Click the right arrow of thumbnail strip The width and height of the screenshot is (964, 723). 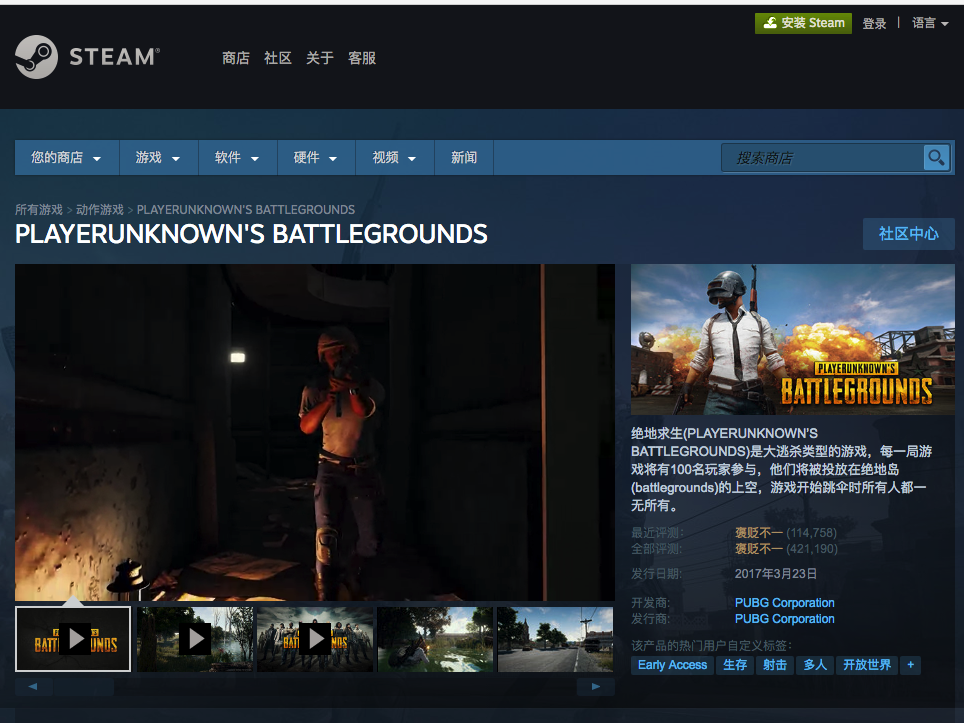596,686
